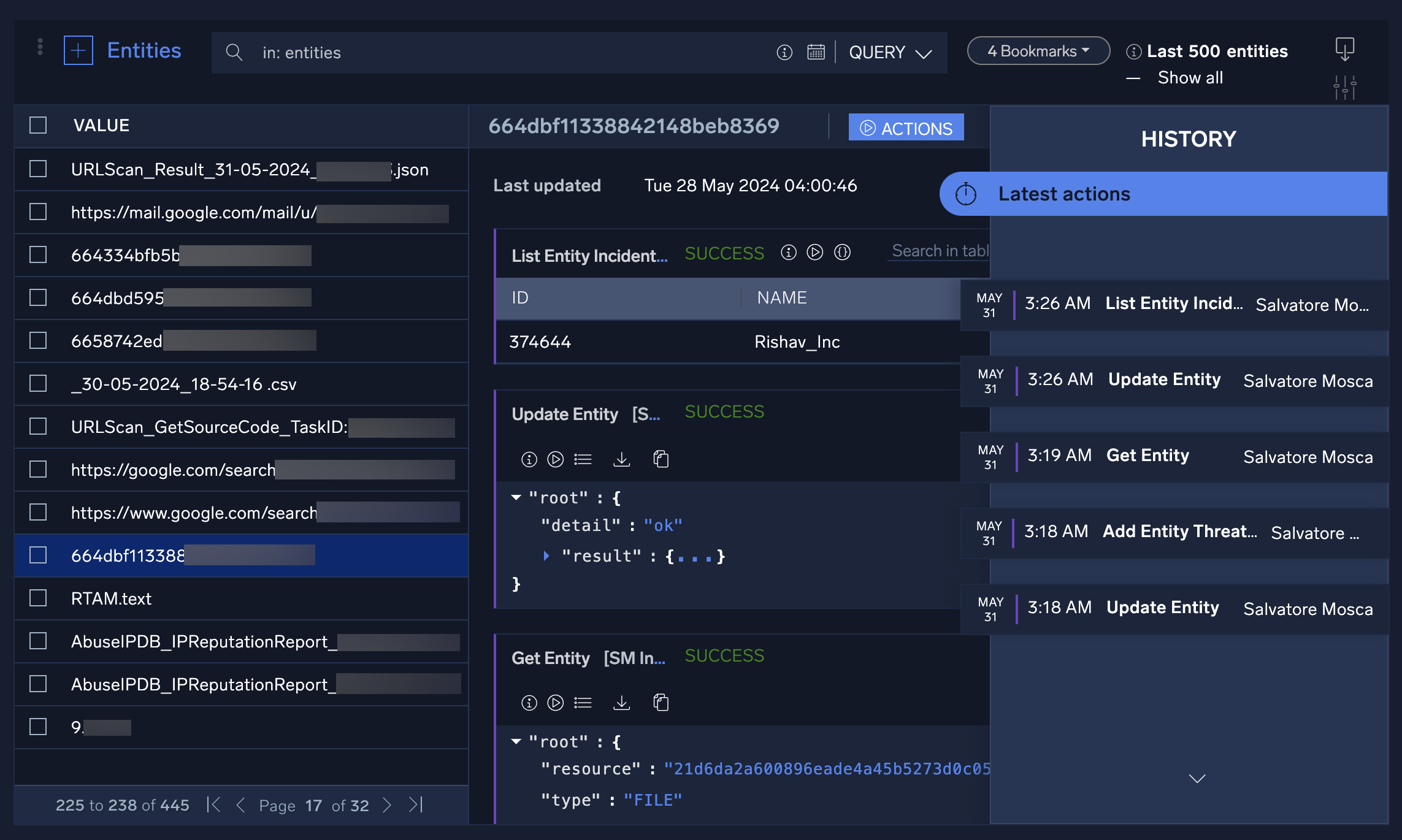Click the search bar info icon
Screen dimensions: 1402x840
click(784, 52)
